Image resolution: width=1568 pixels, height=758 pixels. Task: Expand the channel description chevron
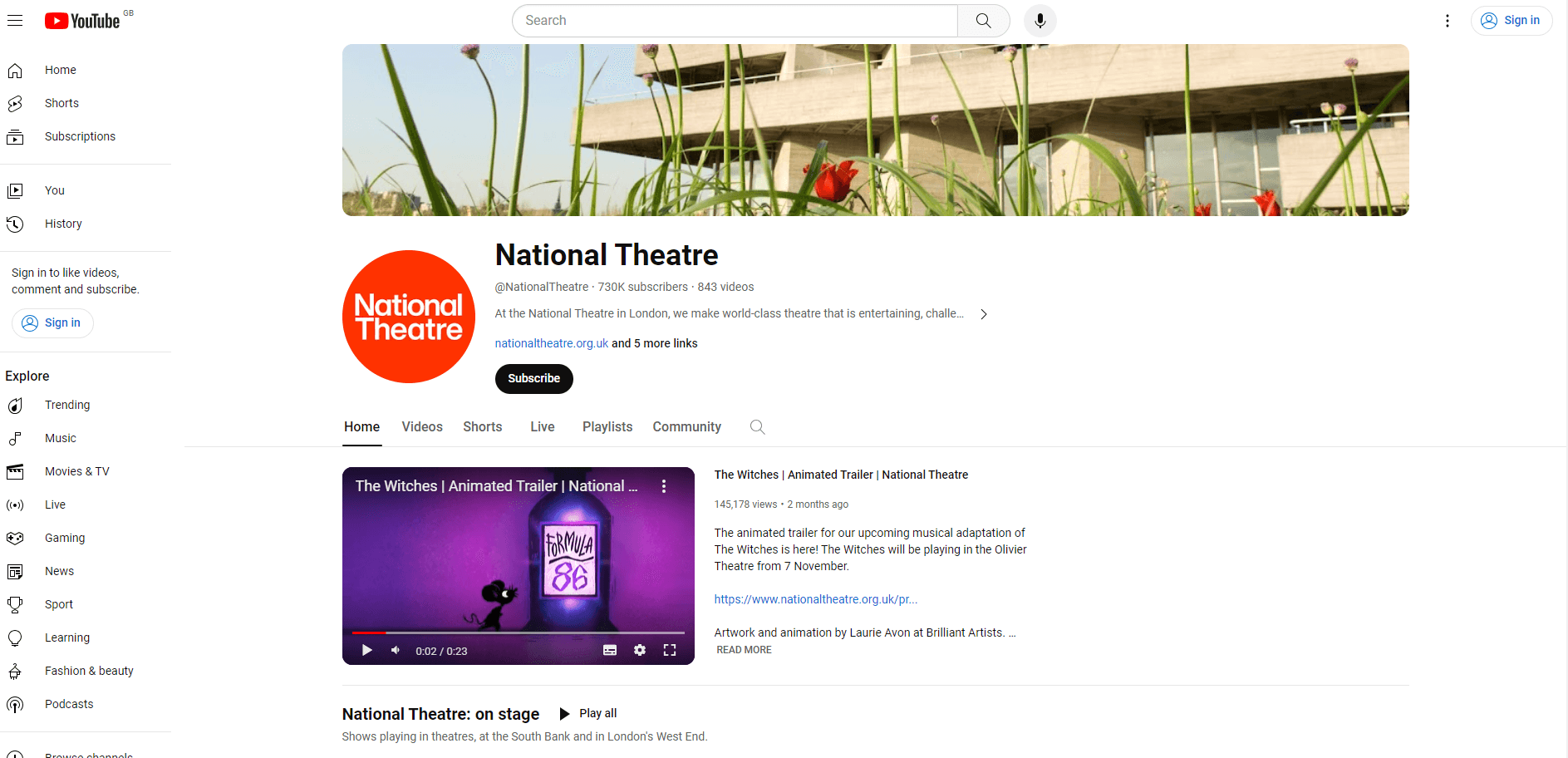[984, 314]
